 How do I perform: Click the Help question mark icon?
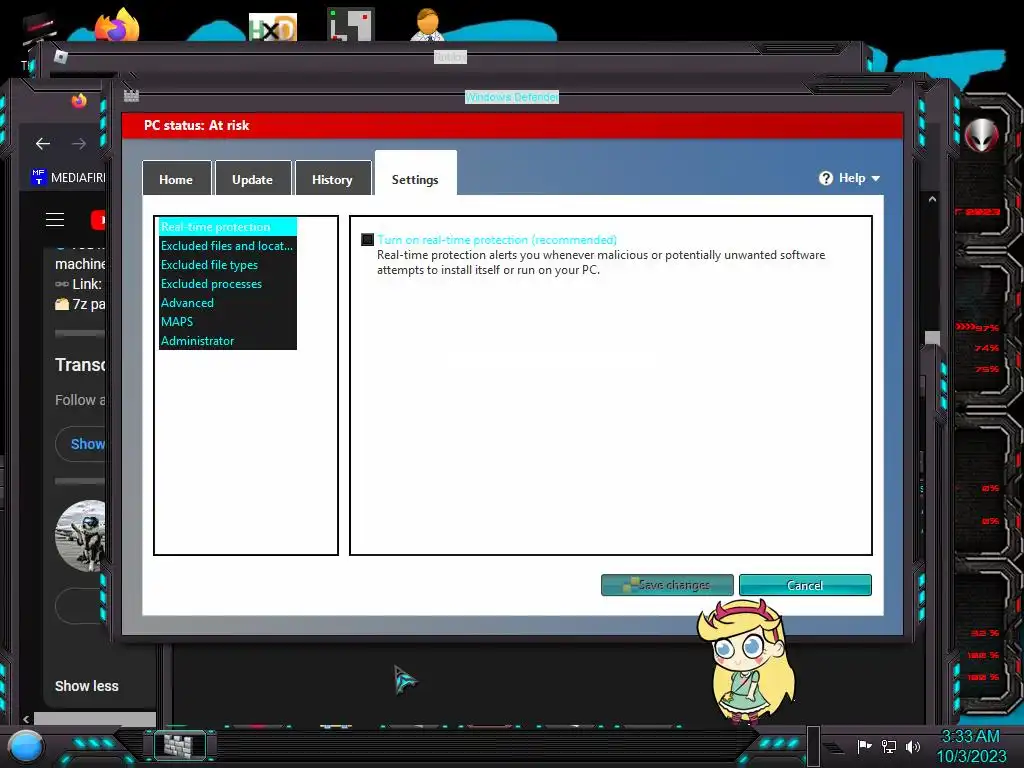(826, 178)
